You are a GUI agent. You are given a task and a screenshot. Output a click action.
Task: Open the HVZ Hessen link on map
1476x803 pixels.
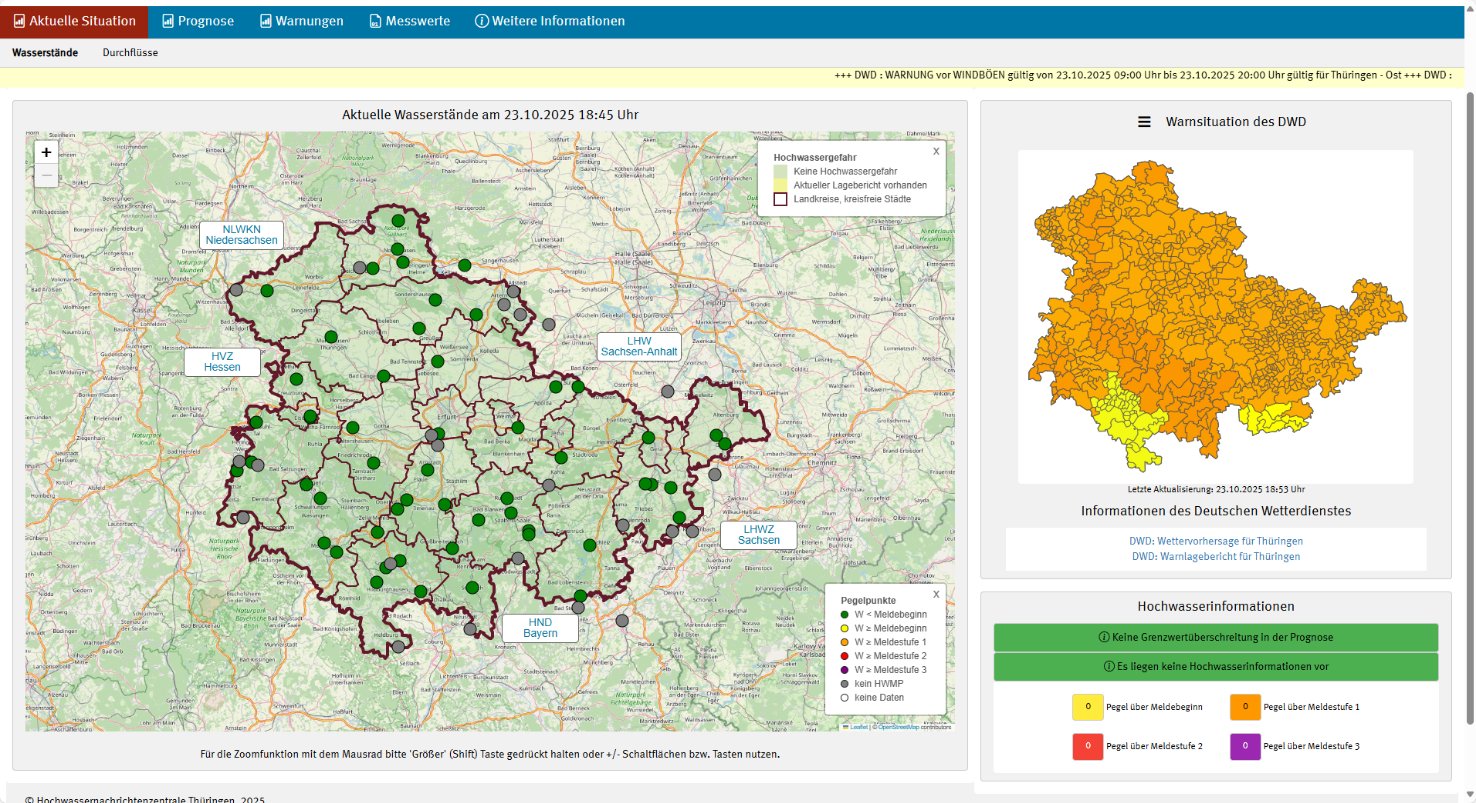pos(222,362)
